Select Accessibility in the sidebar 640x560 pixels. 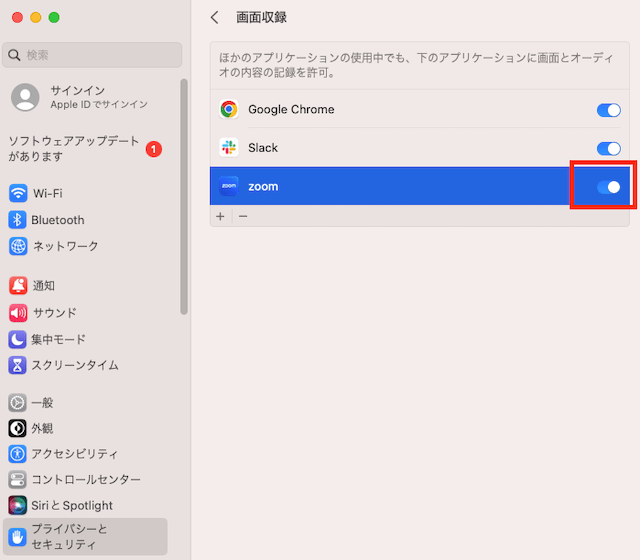pos(74,453)
